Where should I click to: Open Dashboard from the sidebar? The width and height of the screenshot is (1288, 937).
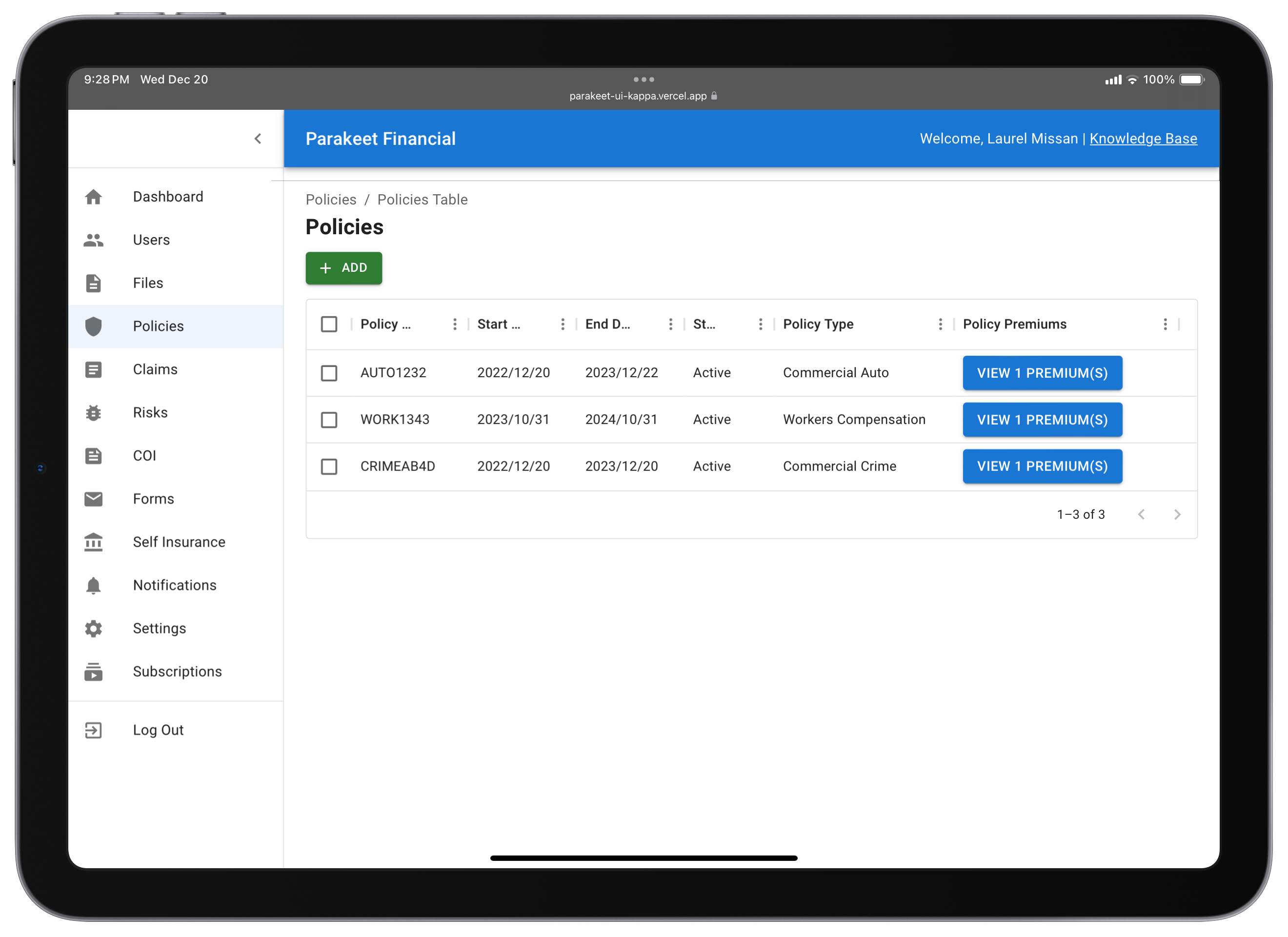[176, 197]
